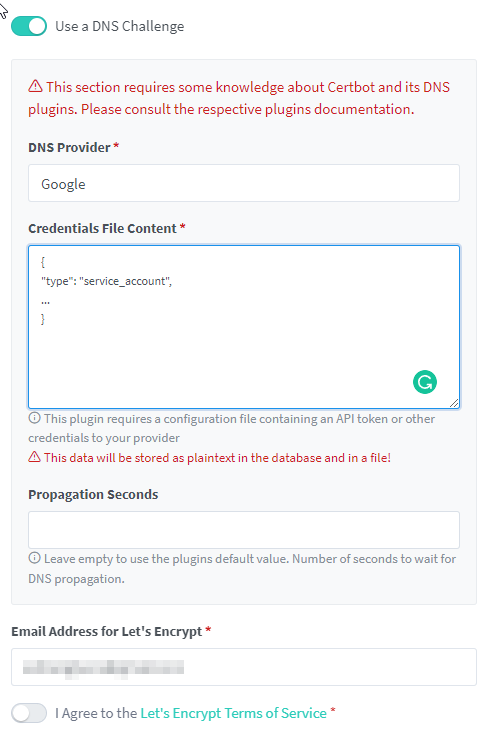
Task: Open Let's Encrypt Terms of Service link
Action: click(x=234, y=713)
